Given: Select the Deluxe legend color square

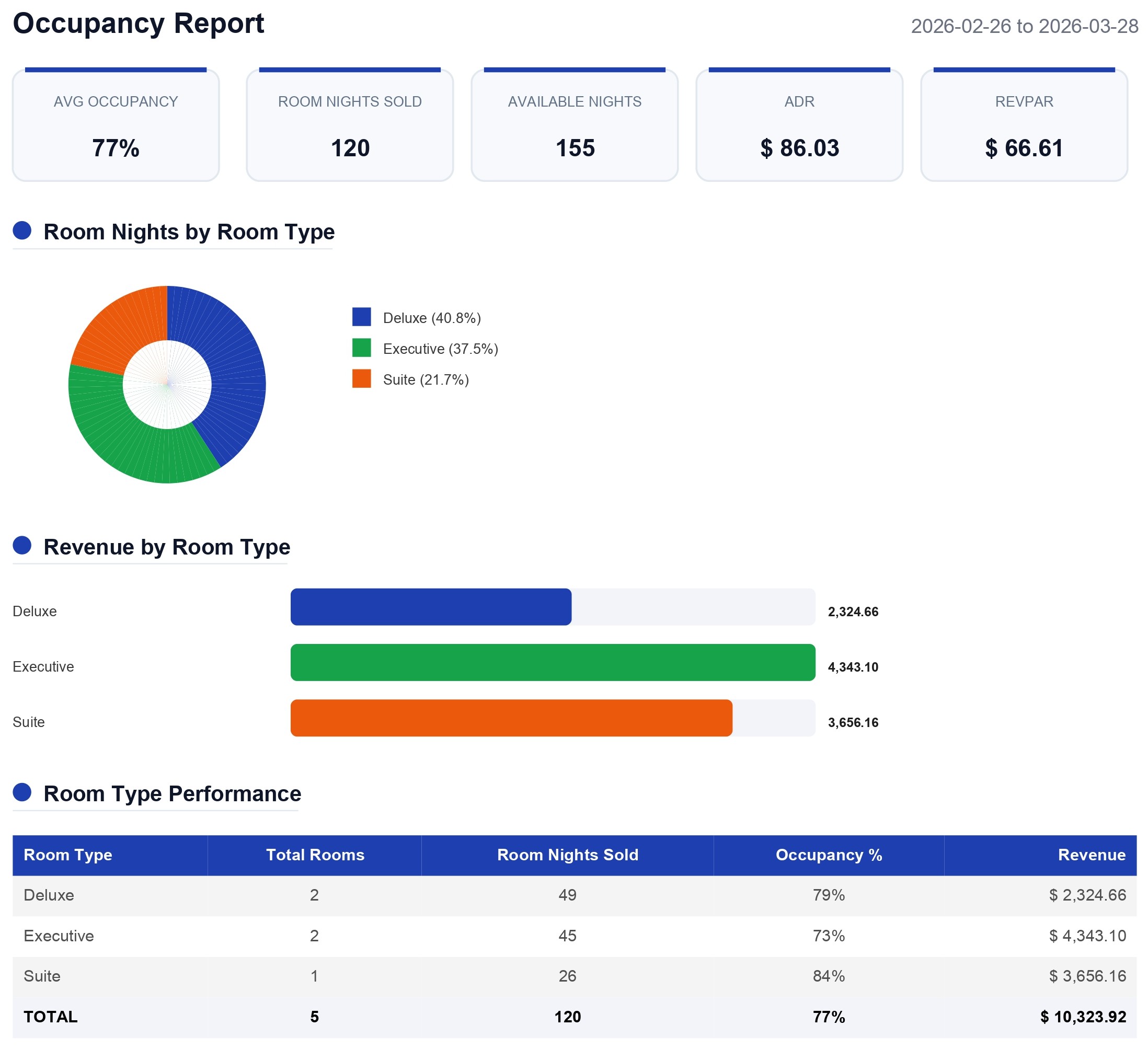Looking at the screenshot, I should click(361, 318).
